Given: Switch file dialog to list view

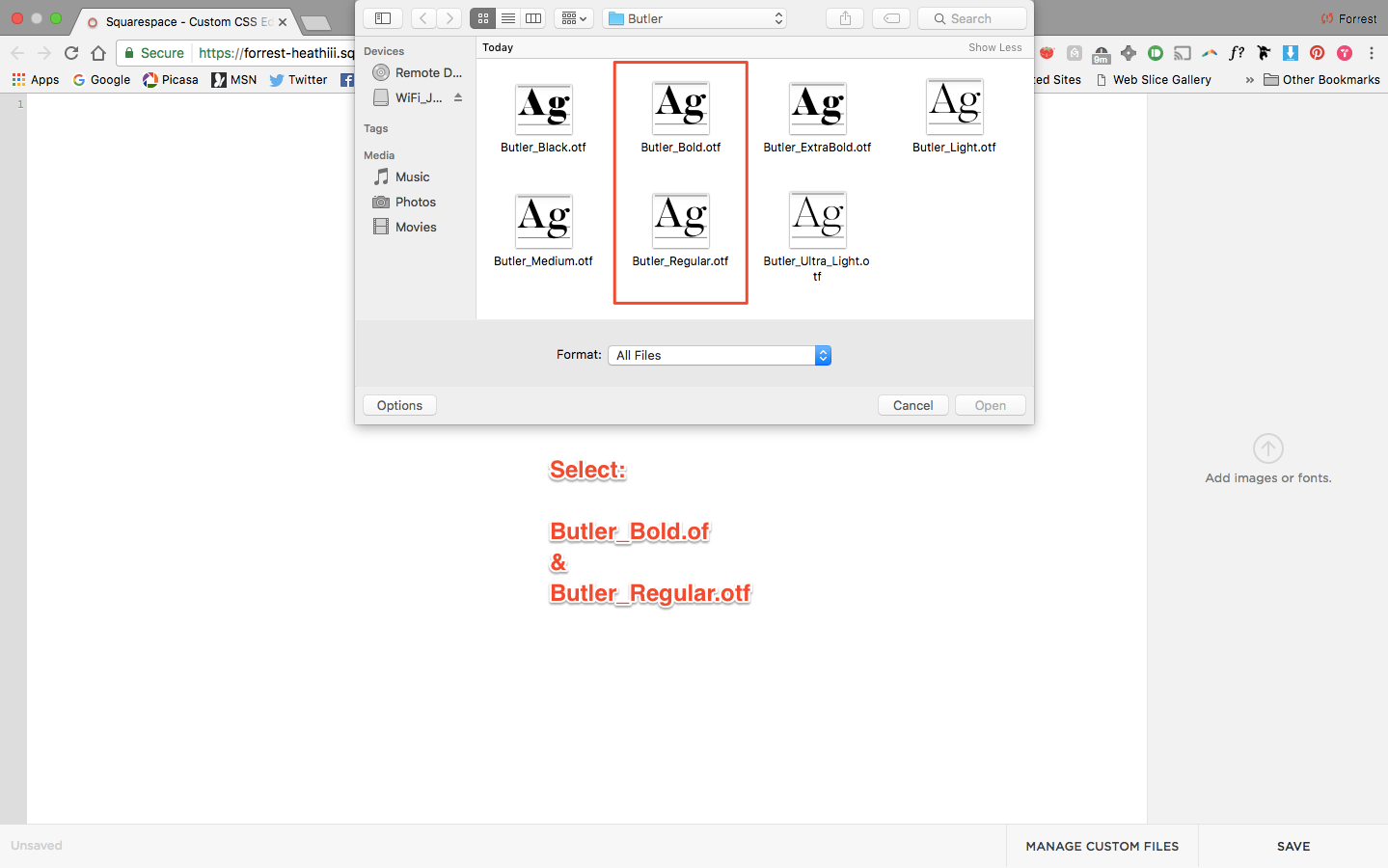Looking at the screenshot, I should coord(508,18).
